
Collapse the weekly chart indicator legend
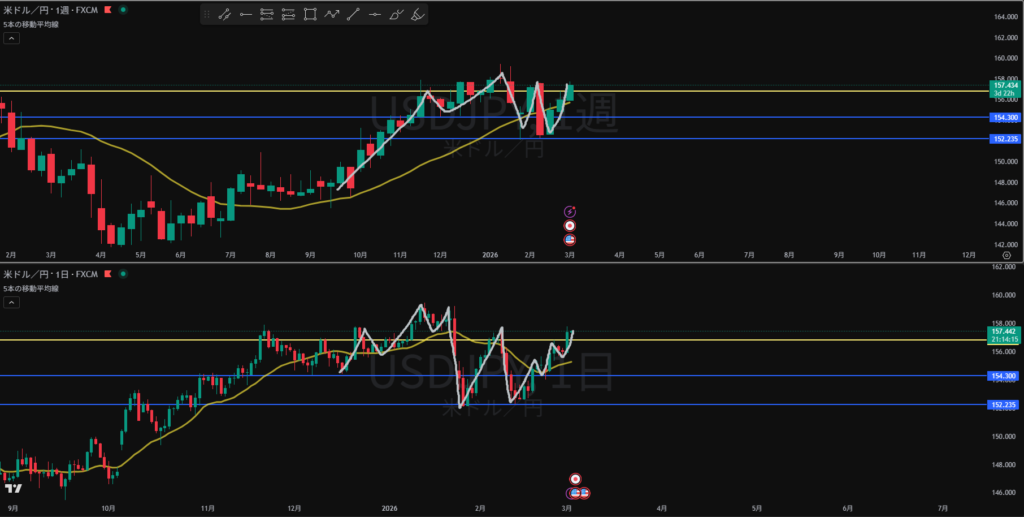pyautogui.click(x=11, y=39)
